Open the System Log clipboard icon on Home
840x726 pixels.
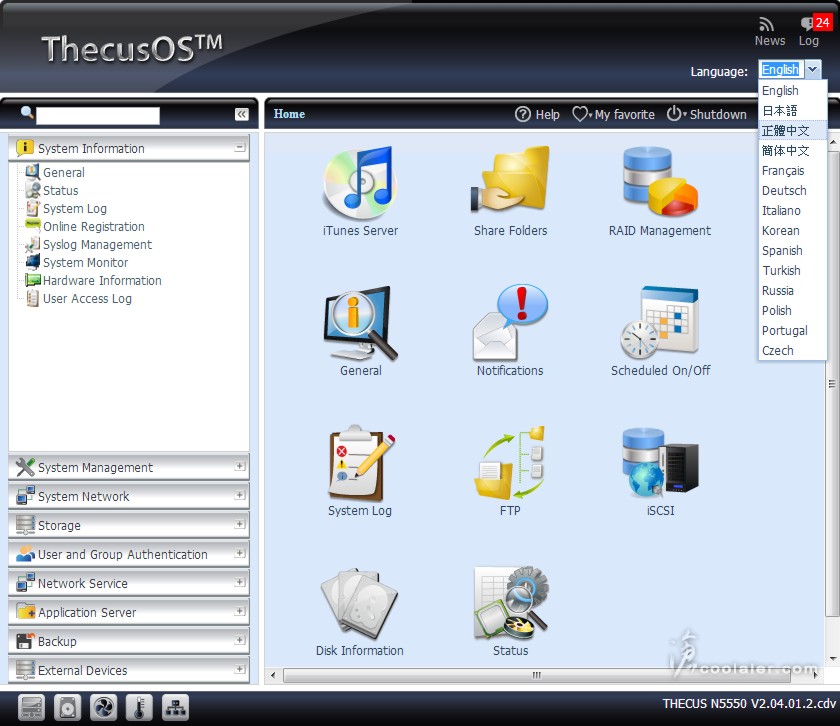(360, 463)
